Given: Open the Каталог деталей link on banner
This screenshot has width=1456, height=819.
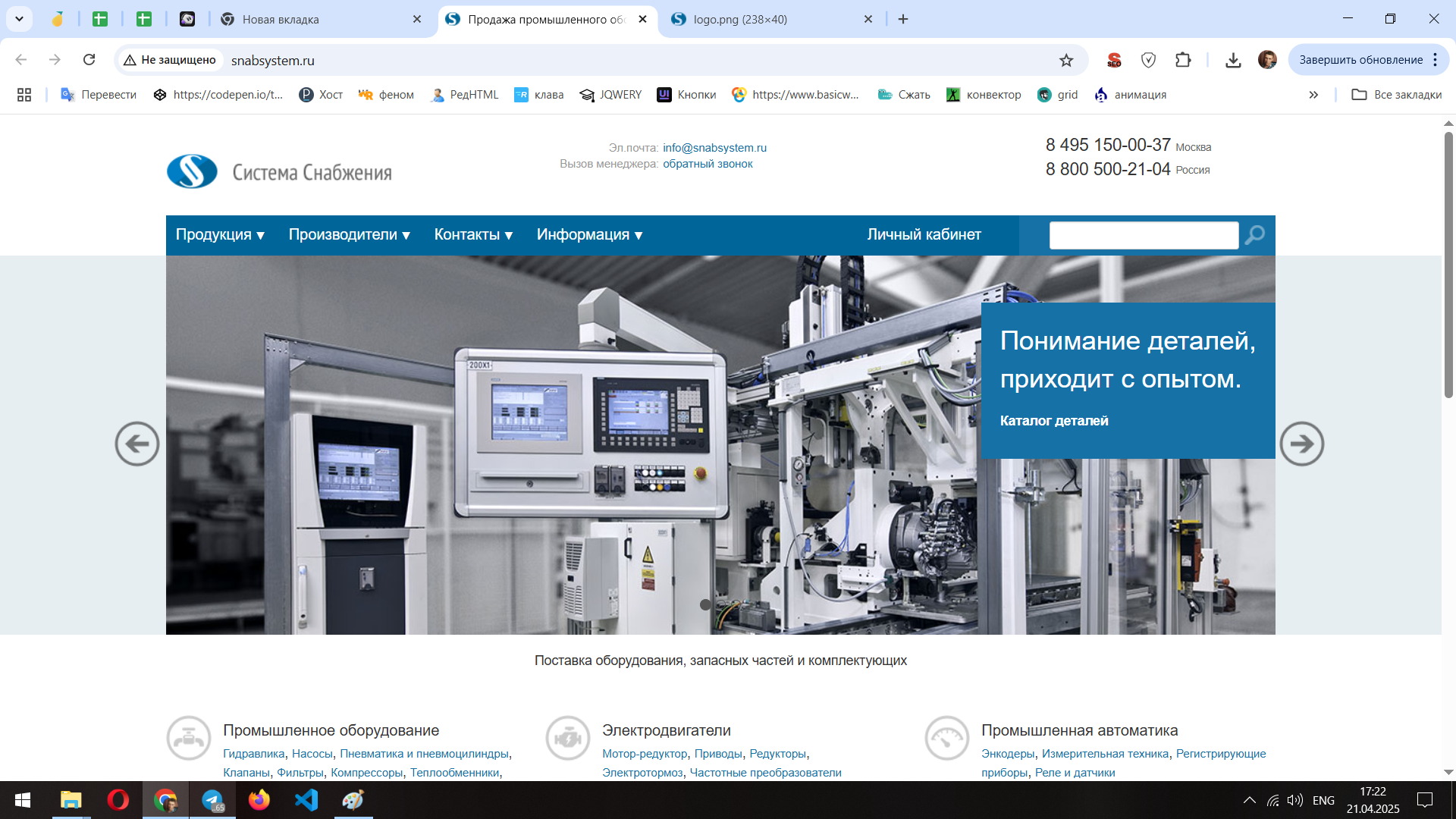Looking at the screenshot, I should coord(1053,421).
